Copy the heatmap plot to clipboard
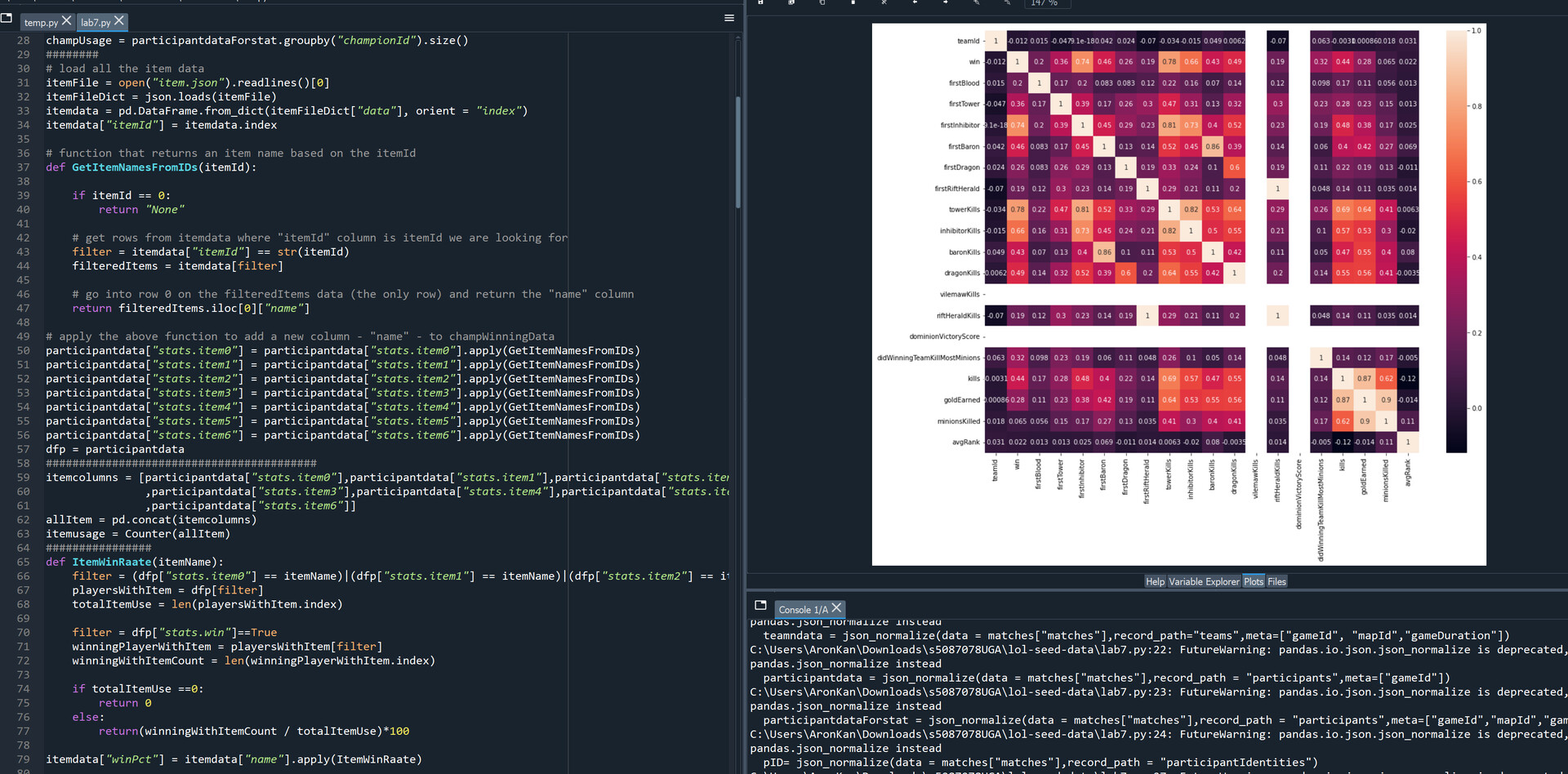 [x=822, y=3]
